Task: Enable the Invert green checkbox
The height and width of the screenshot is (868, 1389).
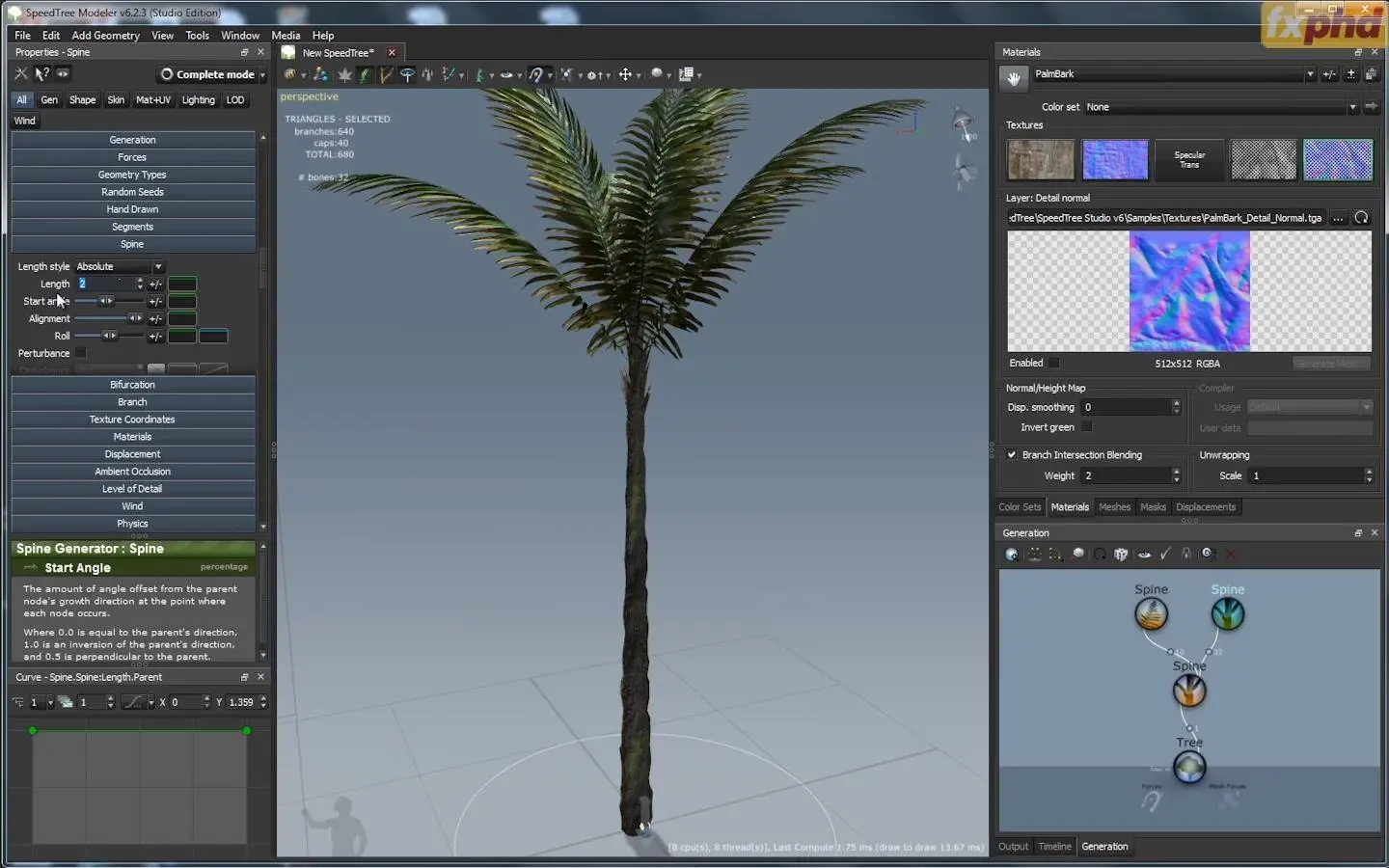Action: (x=1087, y=427)
